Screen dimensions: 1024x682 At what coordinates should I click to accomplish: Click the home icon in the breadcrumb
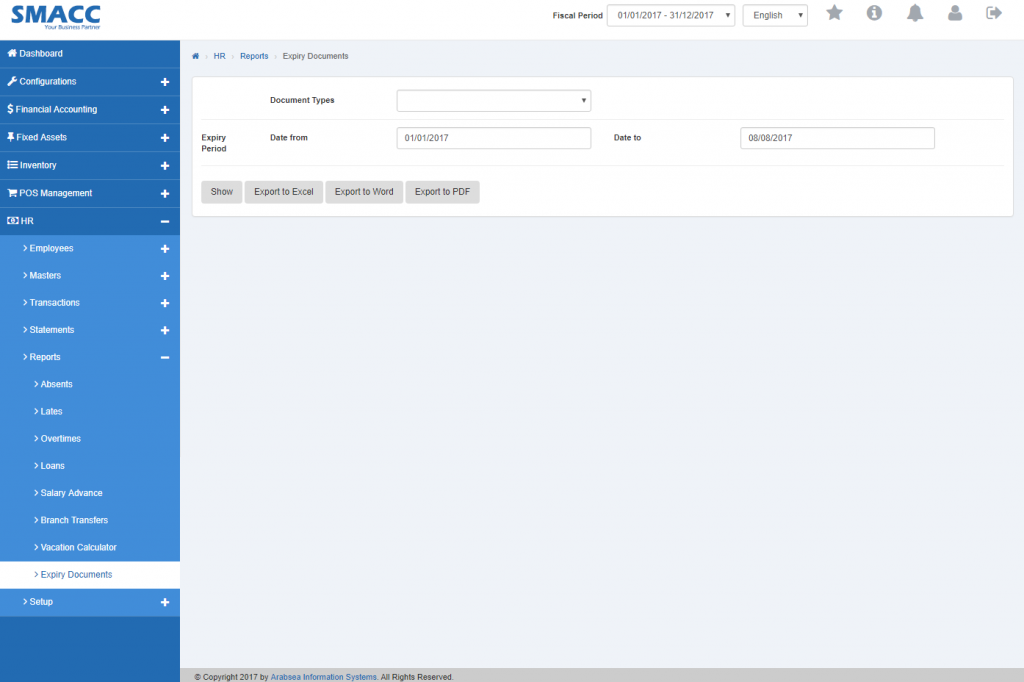(195, 56)
